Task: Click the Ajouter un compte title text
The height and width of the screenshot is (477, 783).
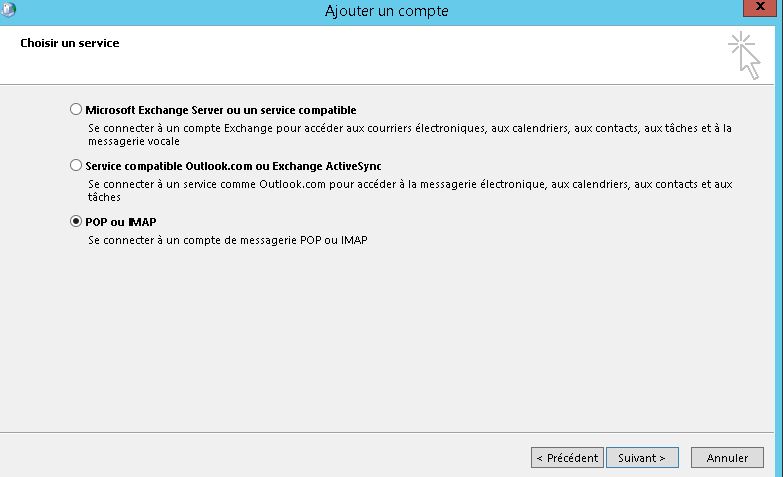Action: coord(387,11)
